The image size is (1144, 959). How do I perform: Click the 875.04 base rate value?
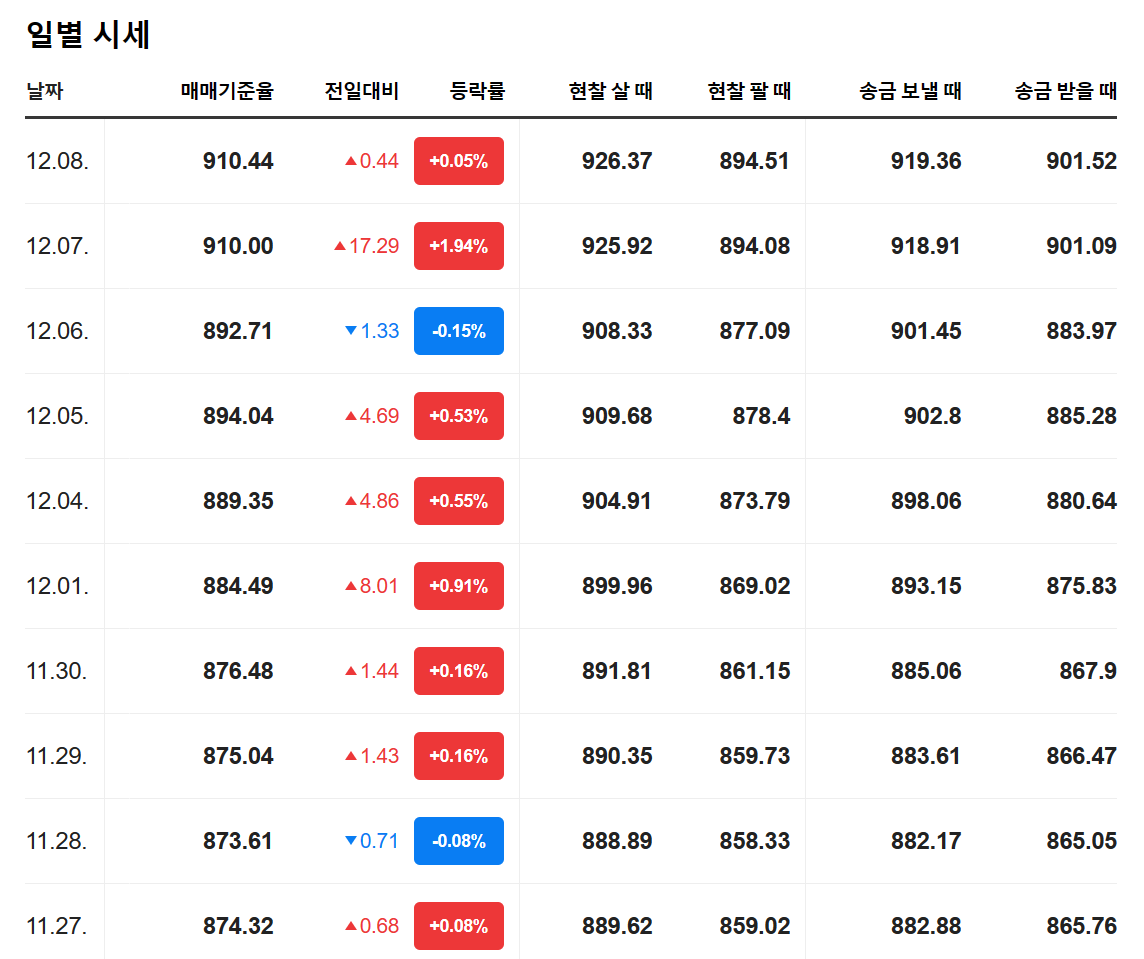pos(238,756)
